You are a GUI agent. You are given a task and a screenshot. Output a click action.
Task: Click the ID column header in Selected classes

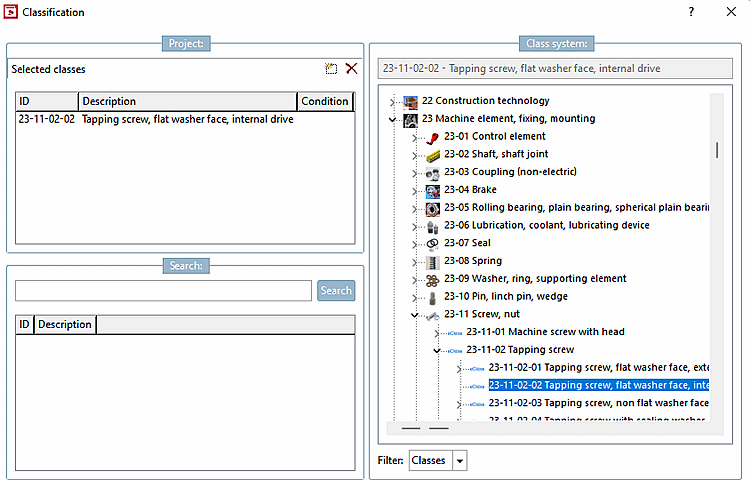[x=47, y=101]
